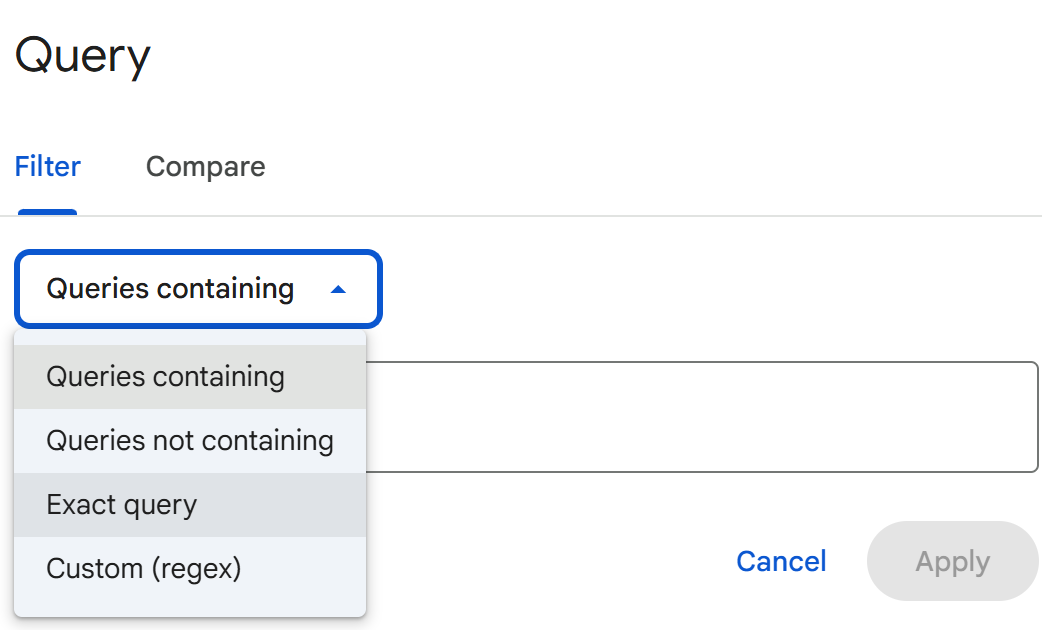This screenshot has width=1042, height=630.
Task: Switch to the Compare tab
Action: [205, 166]
